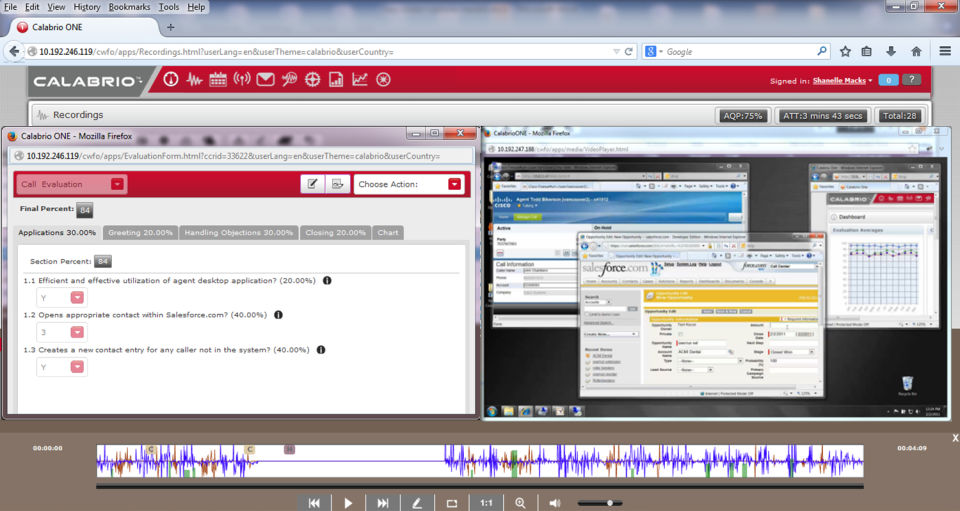
Task: Reload the page using address bar refresh icon
Action: [x=628, y=52]
